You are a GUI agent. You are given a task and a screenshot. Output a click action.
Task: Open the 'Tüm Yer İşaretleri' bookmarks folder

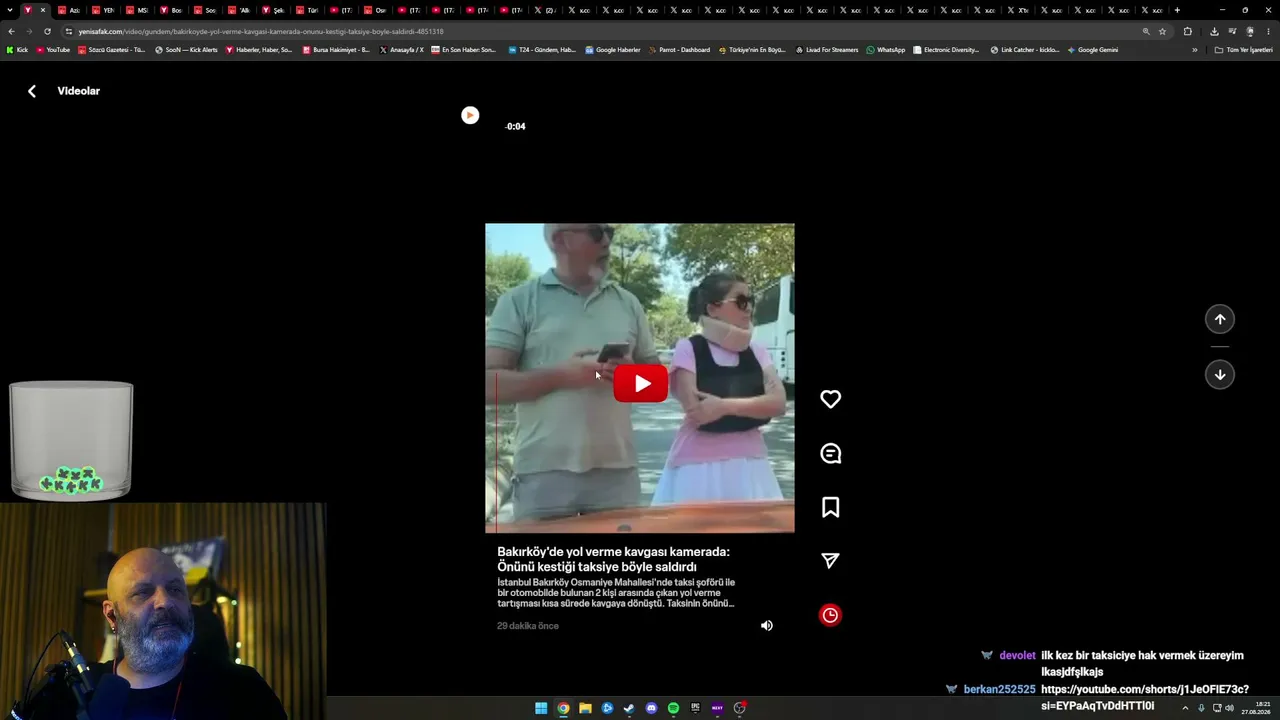[1243, 50]
